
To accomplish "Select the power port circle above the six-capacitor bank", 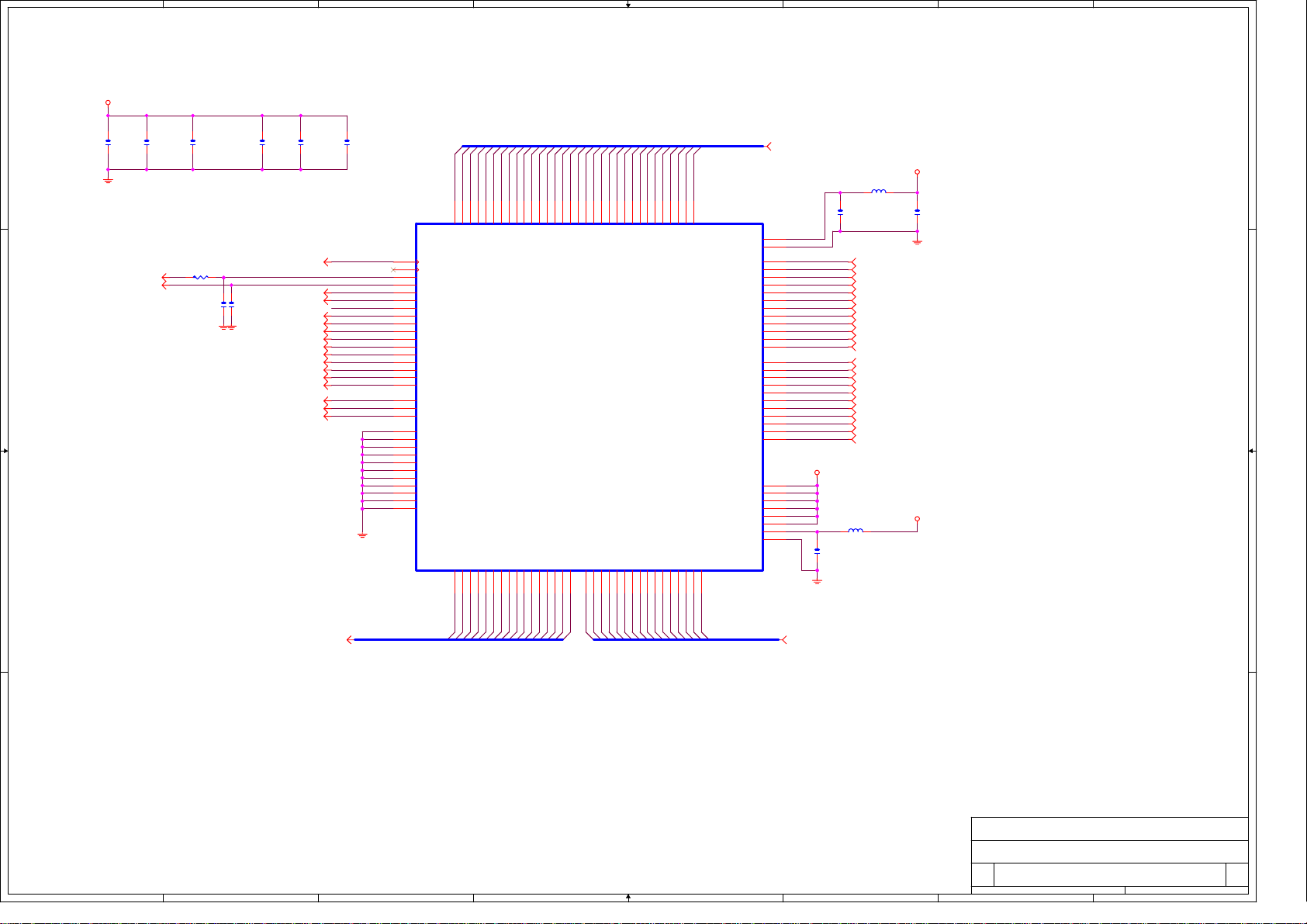I will [108, 102].
